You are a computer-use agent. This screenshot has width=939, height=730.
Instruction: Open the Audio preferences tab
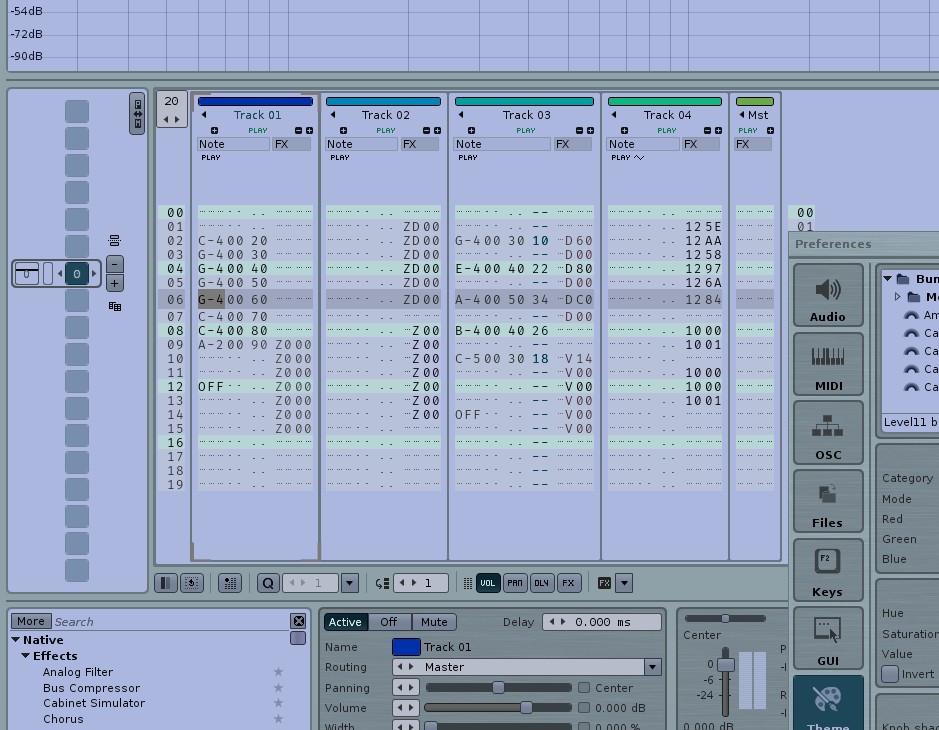(x=828, y=295)
